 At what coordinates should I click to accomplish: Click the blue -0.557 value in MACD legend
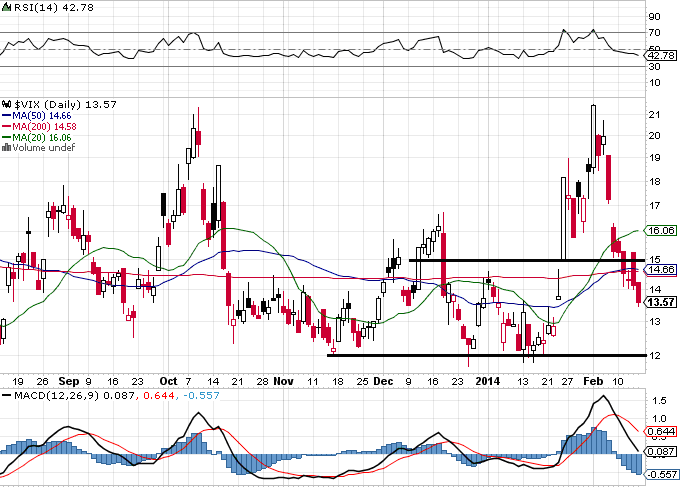[201, 395]
